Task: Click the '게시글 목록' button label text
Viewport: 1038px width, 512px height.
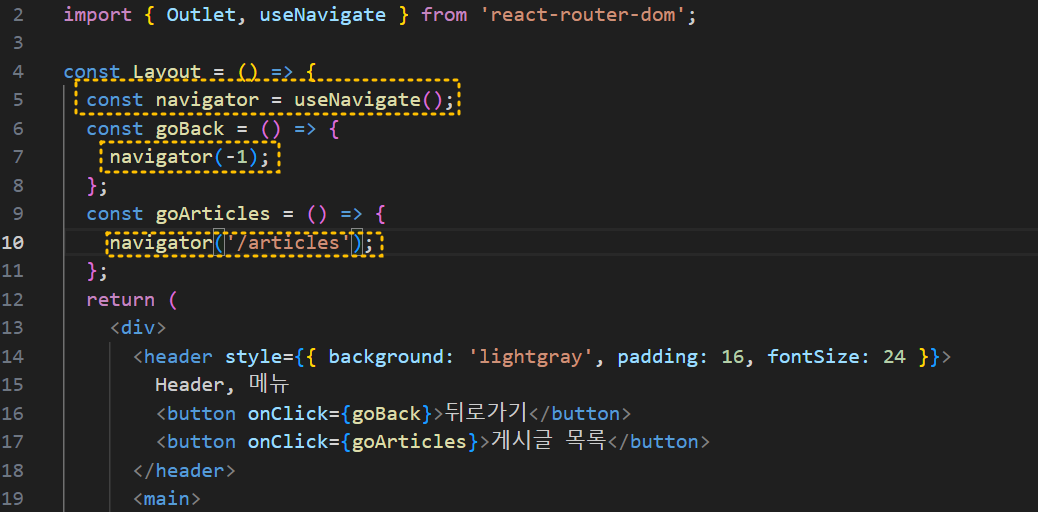Action: [548, 441]
